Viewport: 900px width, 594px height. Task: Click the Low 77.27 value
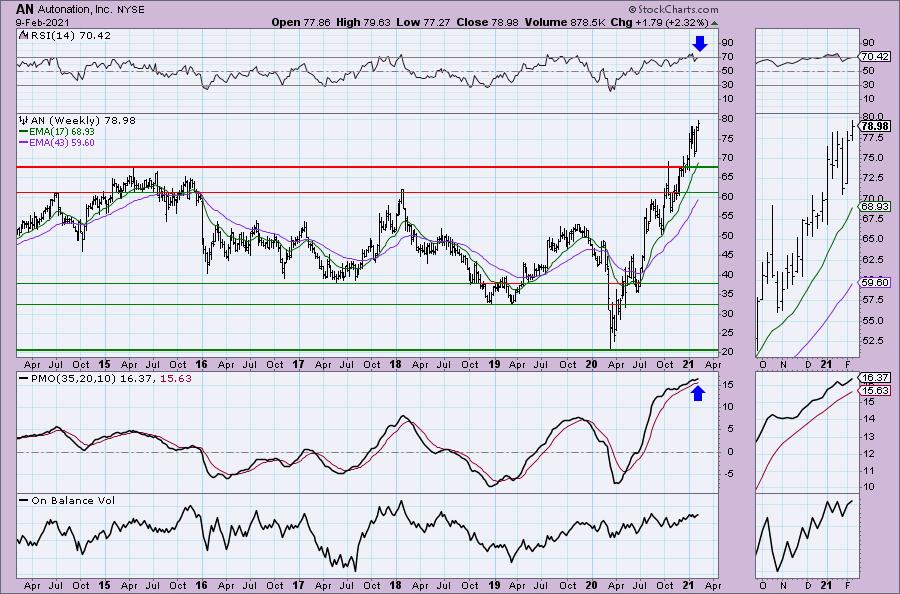pyautogui.click(x=424, y=22)
